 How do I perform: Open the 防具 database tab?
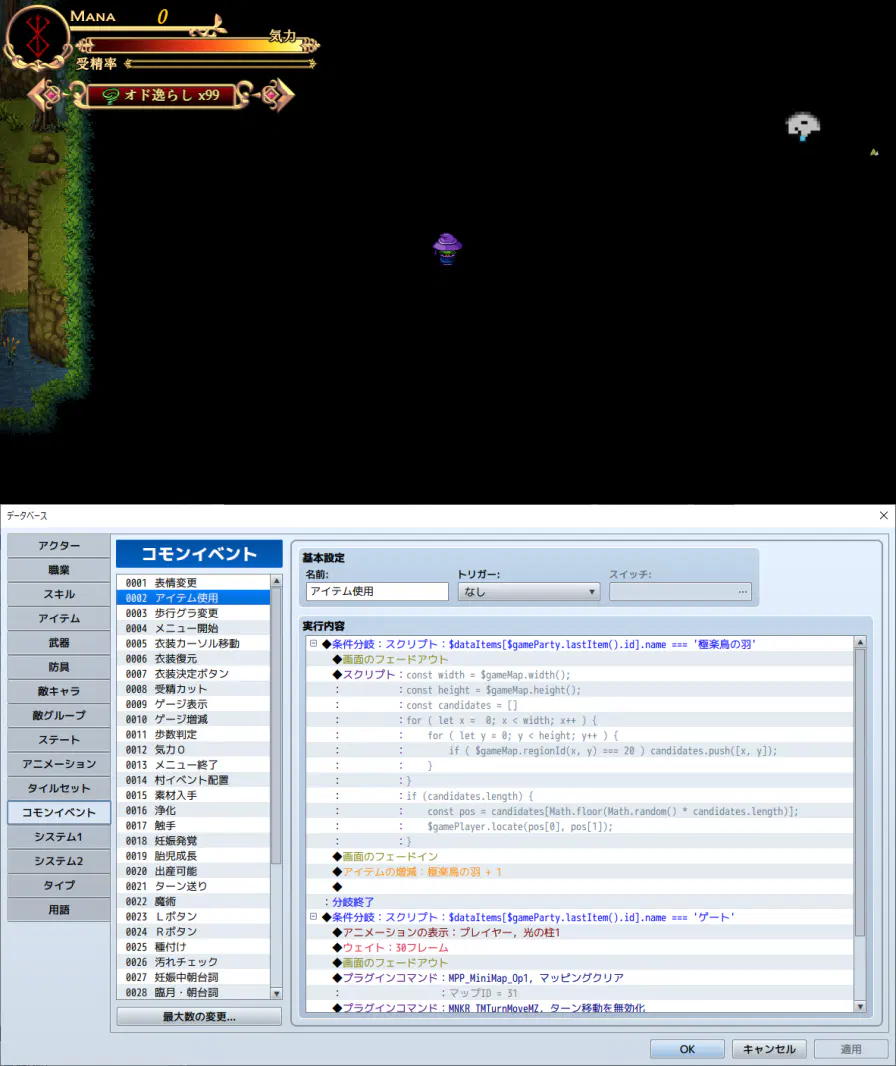59,667
